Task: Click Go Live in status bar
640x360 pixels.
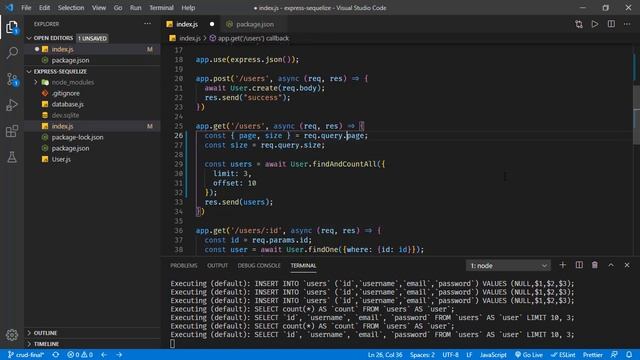Action: pos(529,355)
